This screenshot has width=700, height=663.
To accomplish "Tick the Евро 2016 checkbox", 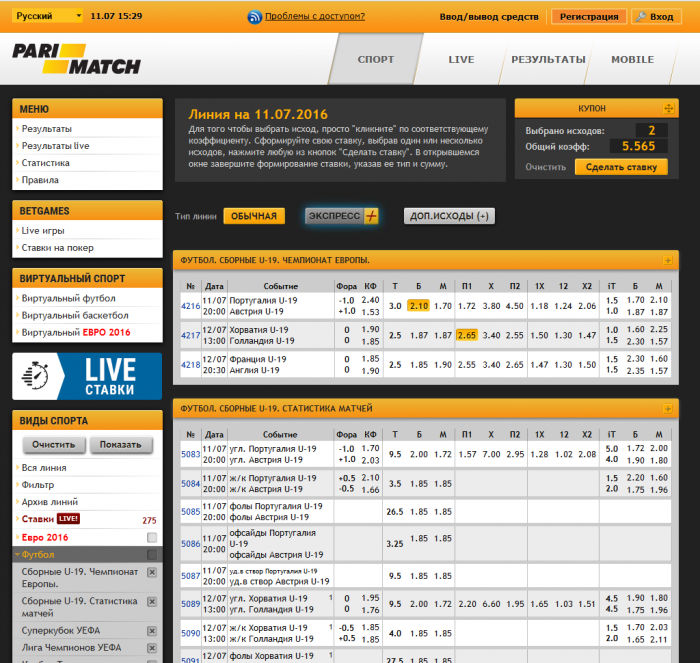I will (152, 537).
